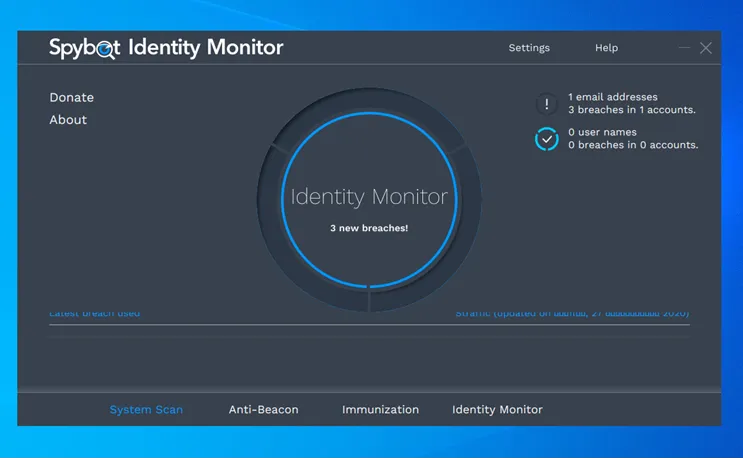Click '1 email addresses' status text
Viewport: 743px width, 459px height.
click(613, 97)
